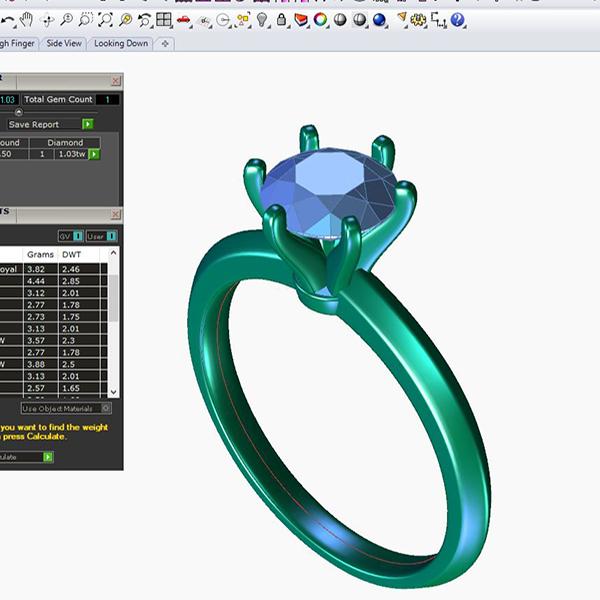Click the Diamond column header
The height and width of the screenshot is (600, 600).
click(65, 143)
